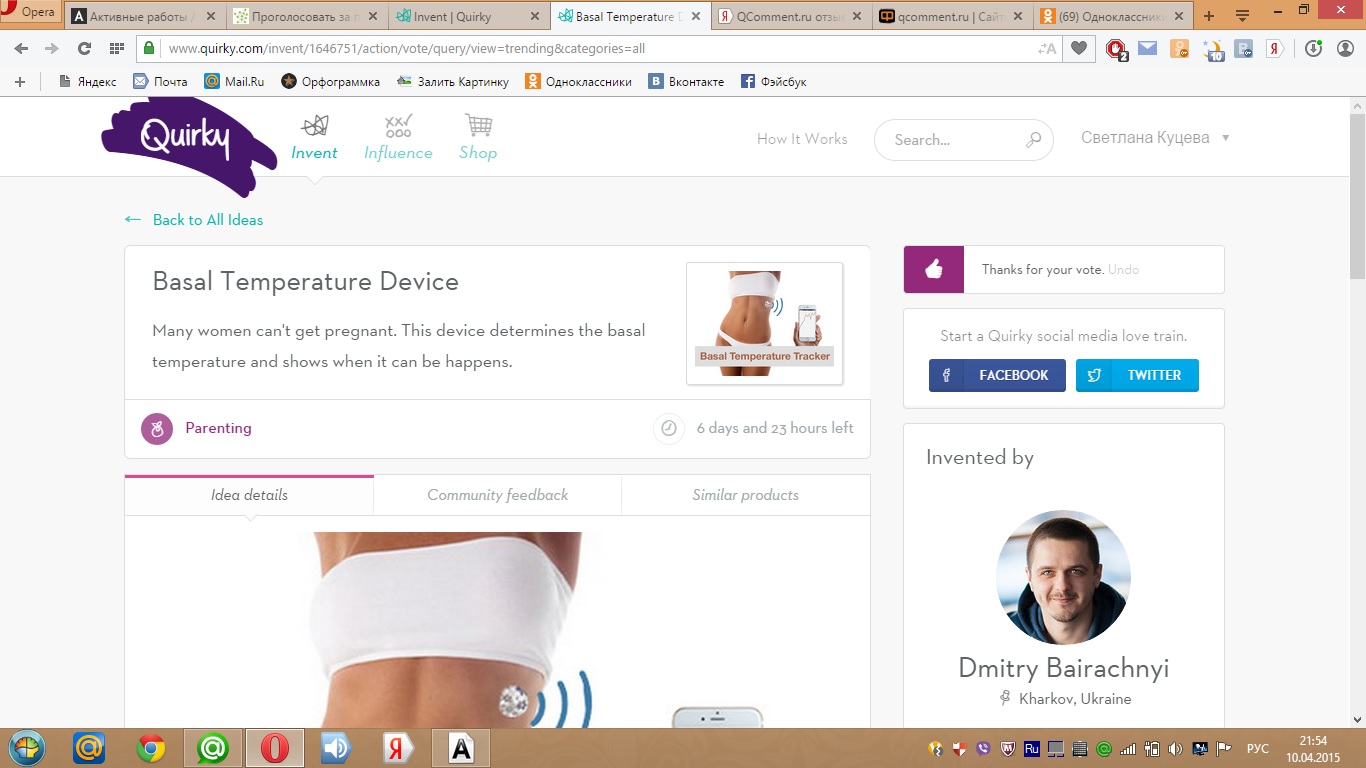Screen dimensions: 1366x768
Task: Open inventor Dmitry Bairachnyi profile name
Action: click(x=1063, y=667)
